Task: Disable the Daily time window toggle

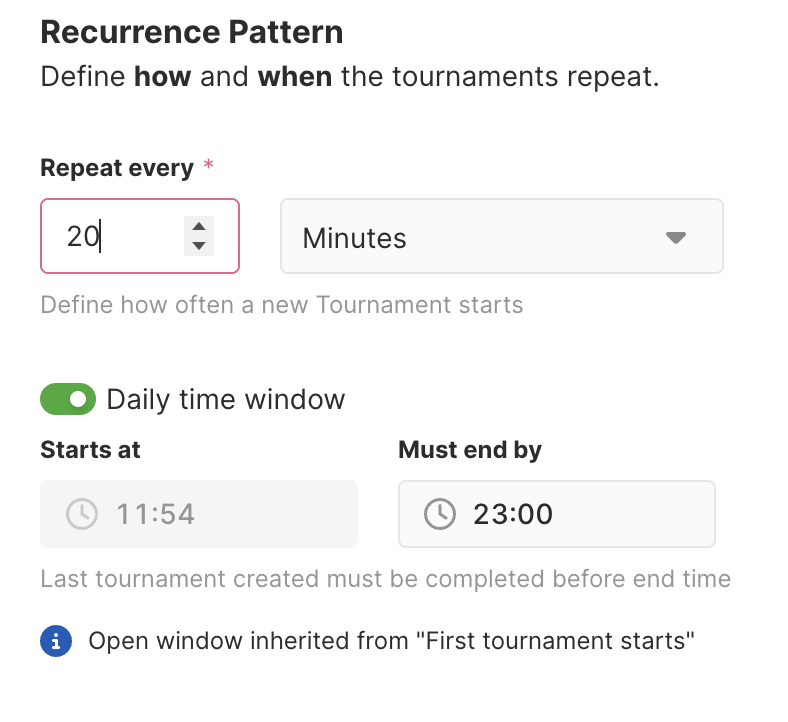Action: 68,400
